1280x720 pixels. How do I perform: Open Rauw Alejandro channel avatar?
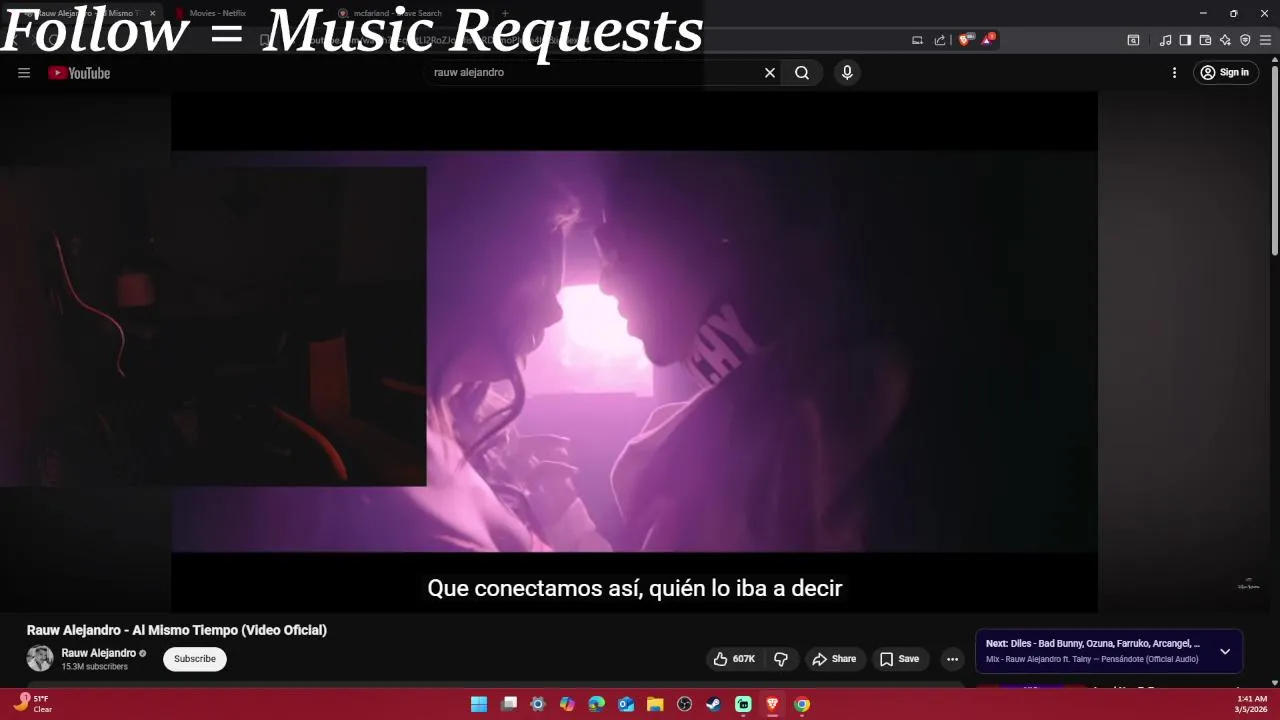(x=40, y=658)
